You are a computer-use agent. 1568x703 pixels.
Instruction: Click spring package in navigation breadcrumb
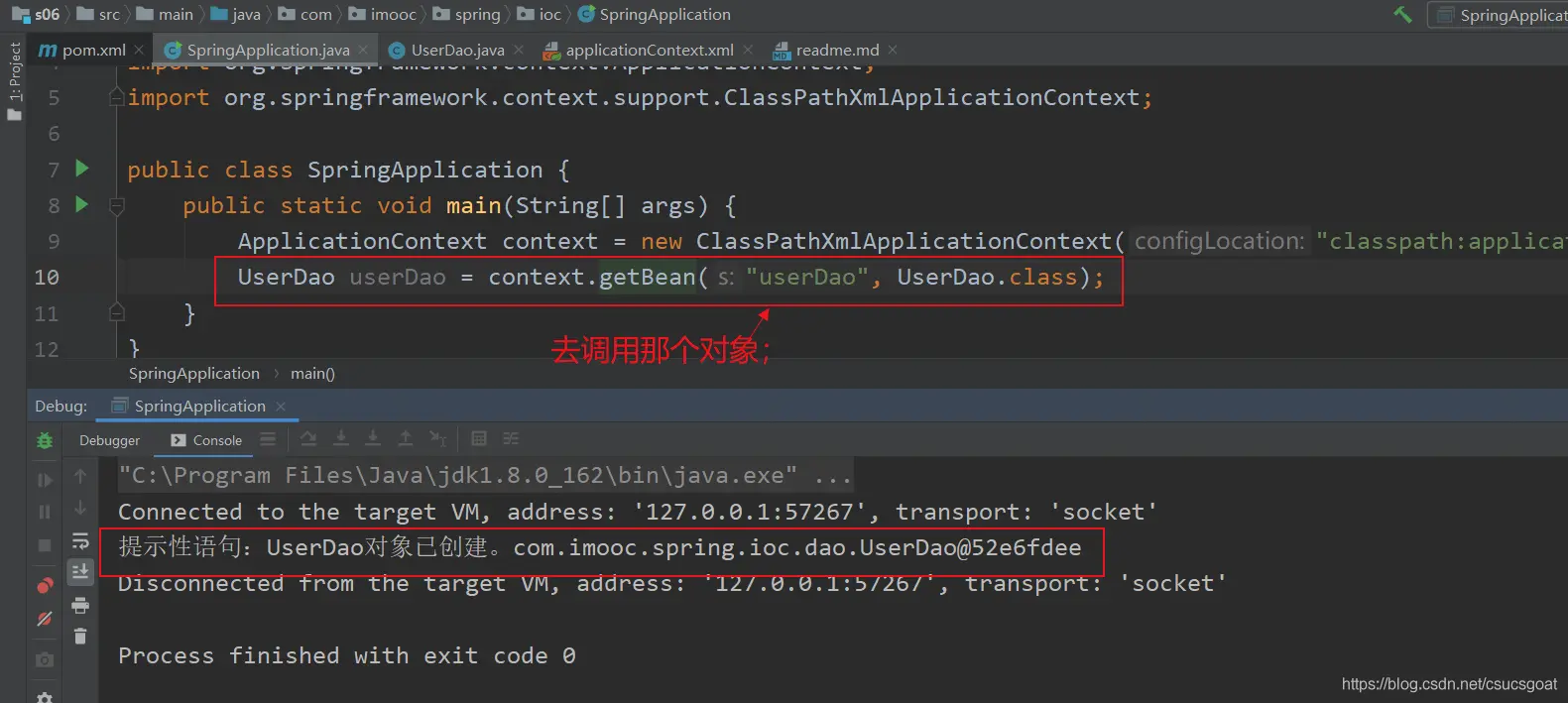(466, 14)
